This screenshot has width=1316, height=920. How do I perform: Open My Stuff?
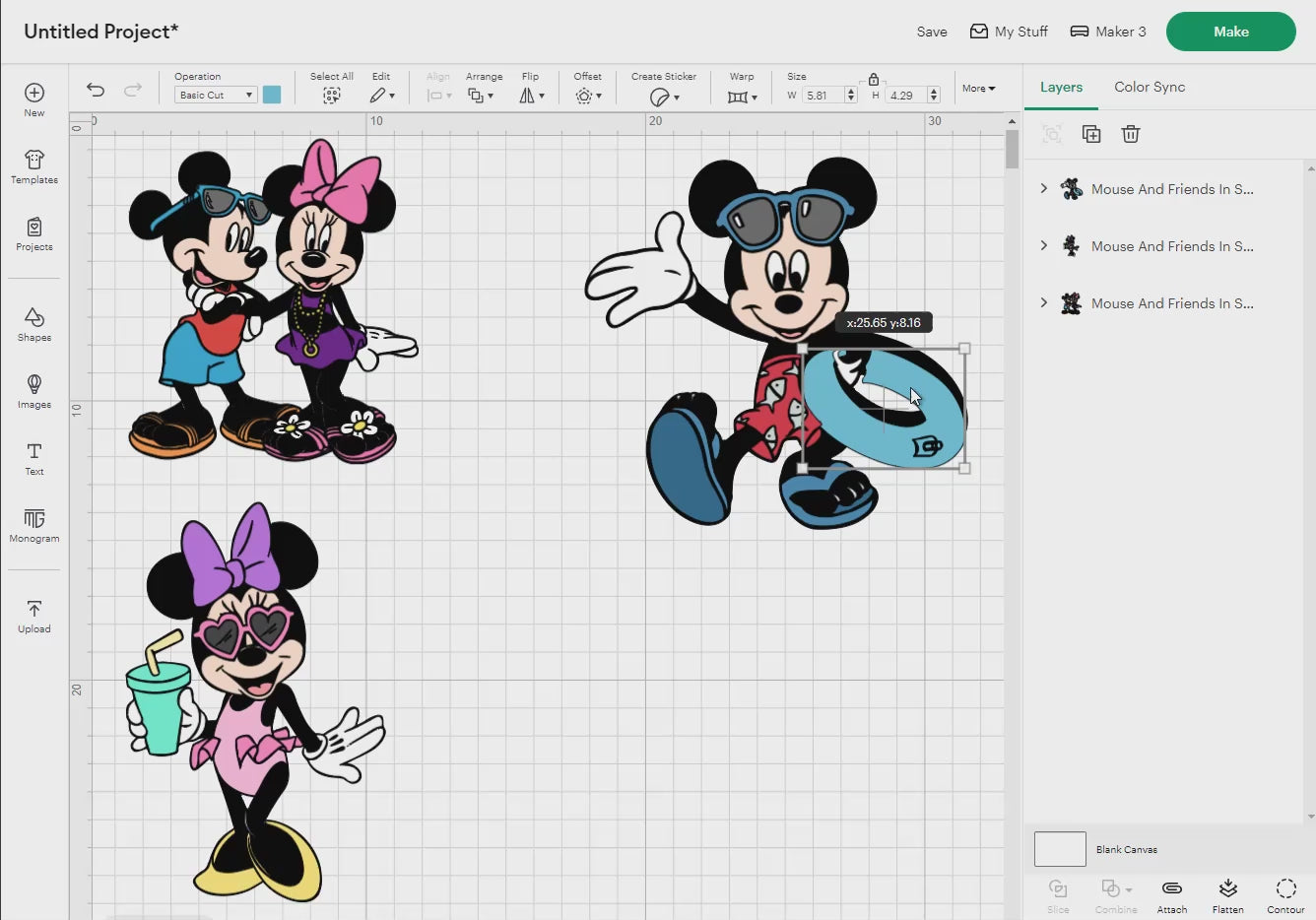point(1009,32)
